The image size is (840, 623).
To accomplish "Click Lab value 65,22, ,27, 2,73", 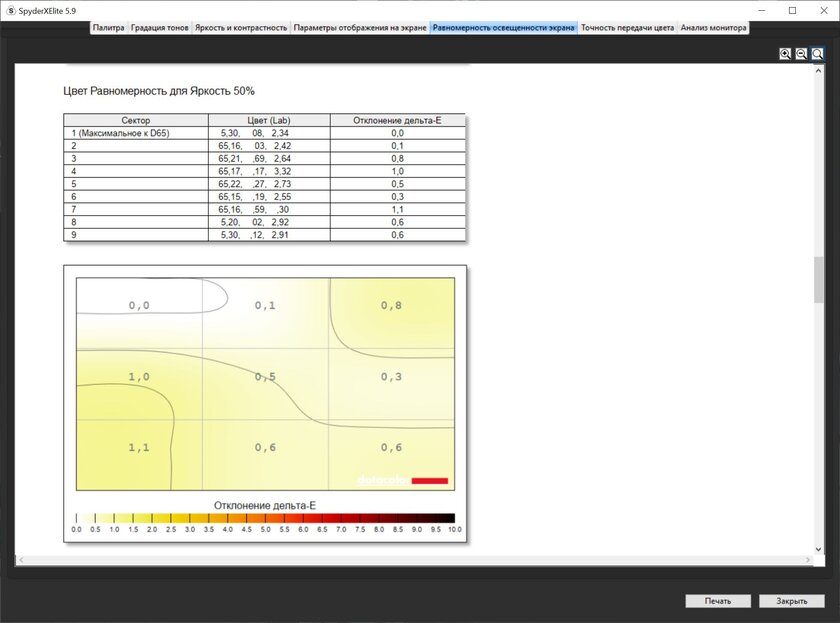I will coord(254,184).
